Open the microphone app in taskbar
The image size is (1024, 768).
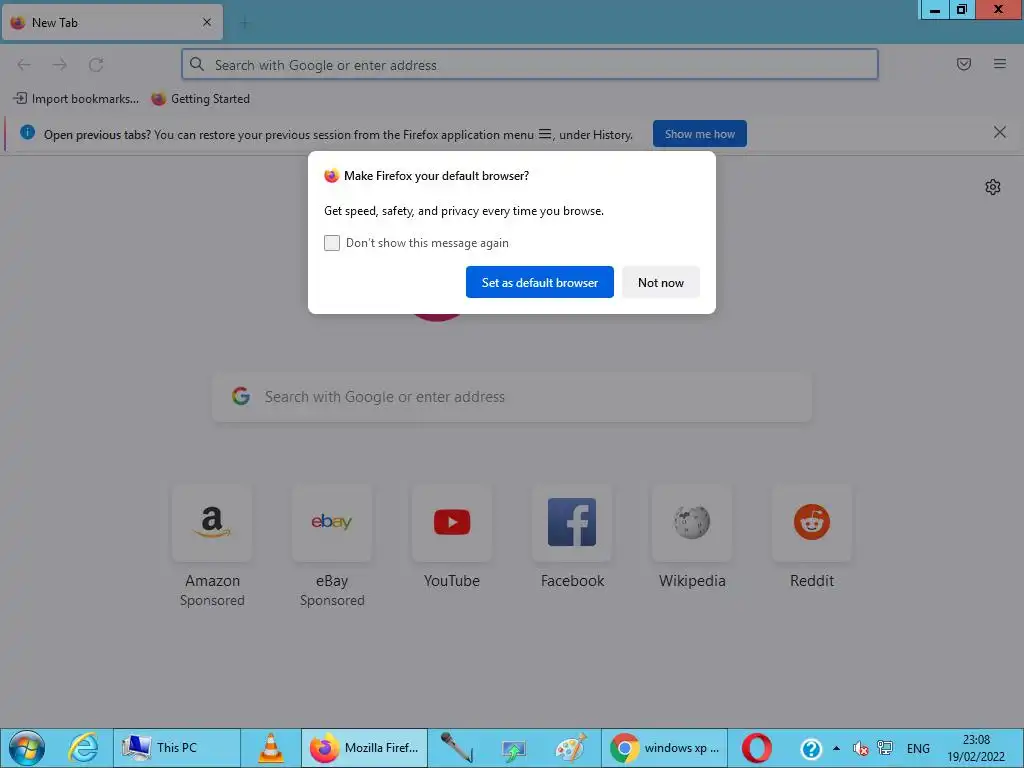(x=456, y=748)
